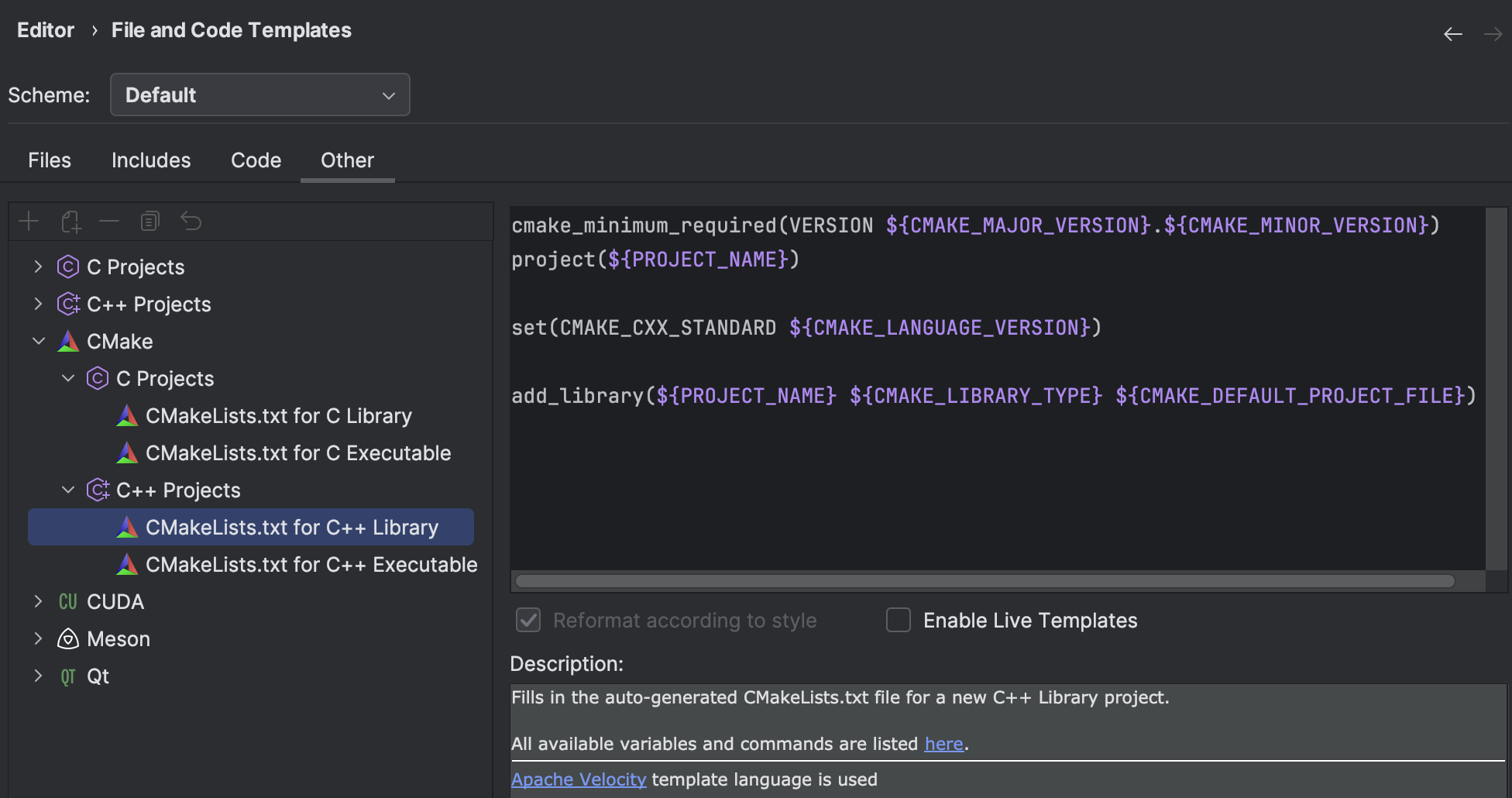
Task: Toggle the Reformat according to style setting off
Action: pyautogui.click(x=527, y=620)
